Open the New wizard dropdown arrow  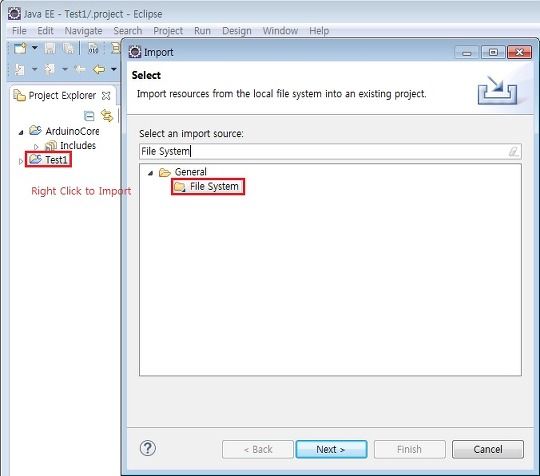point(35,48)
